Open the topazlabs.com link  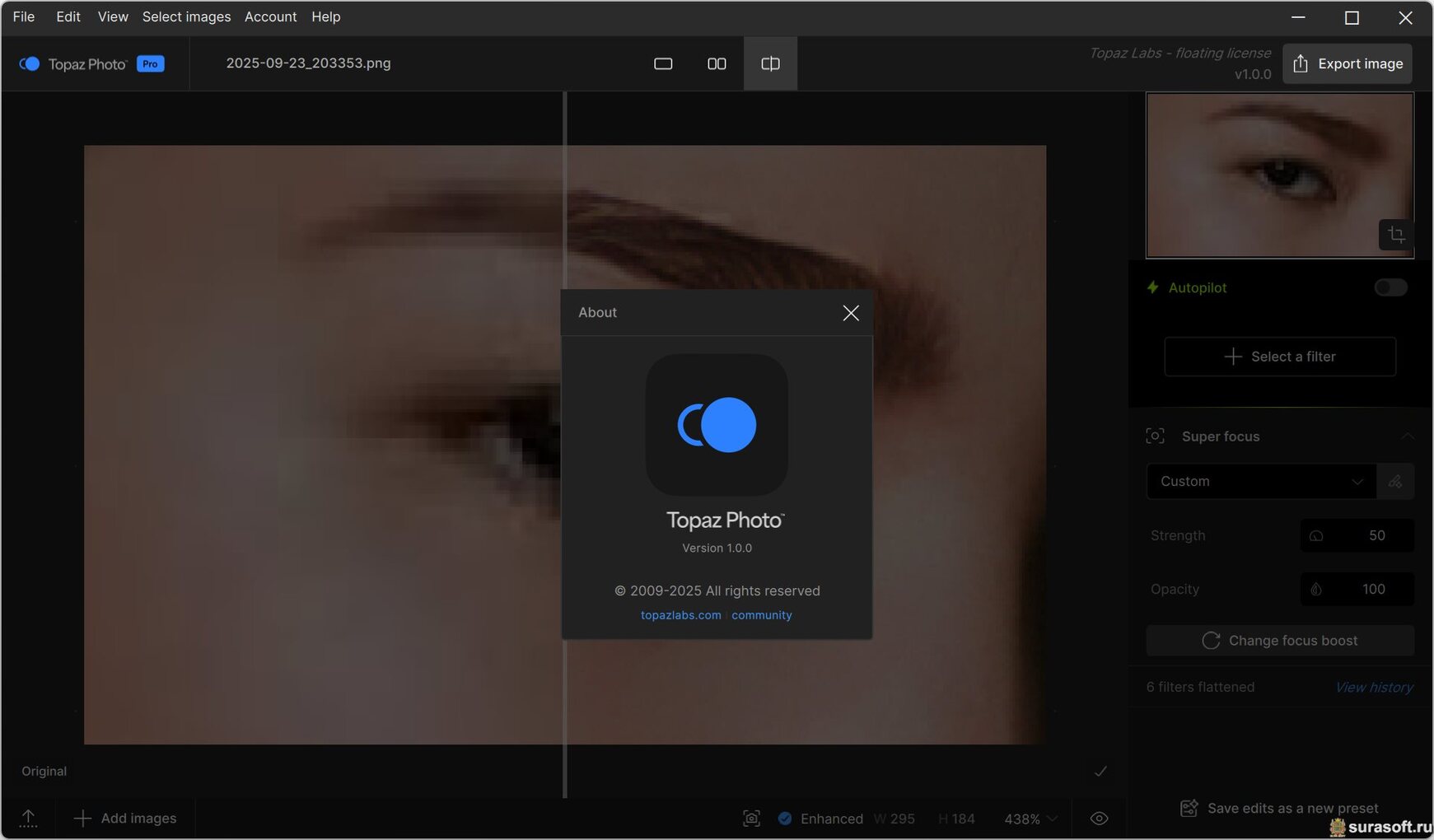coord(680,615)
